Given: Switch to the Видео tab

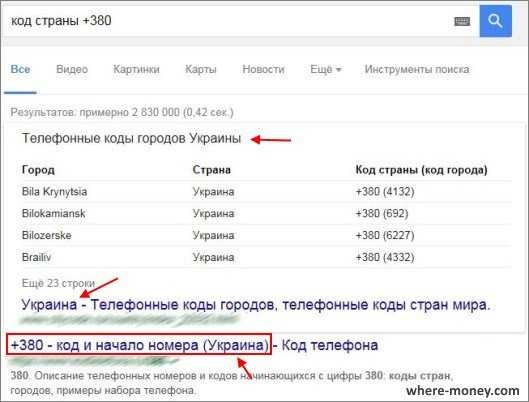Looking at the screenshot, I should click(x=72, y=69).
